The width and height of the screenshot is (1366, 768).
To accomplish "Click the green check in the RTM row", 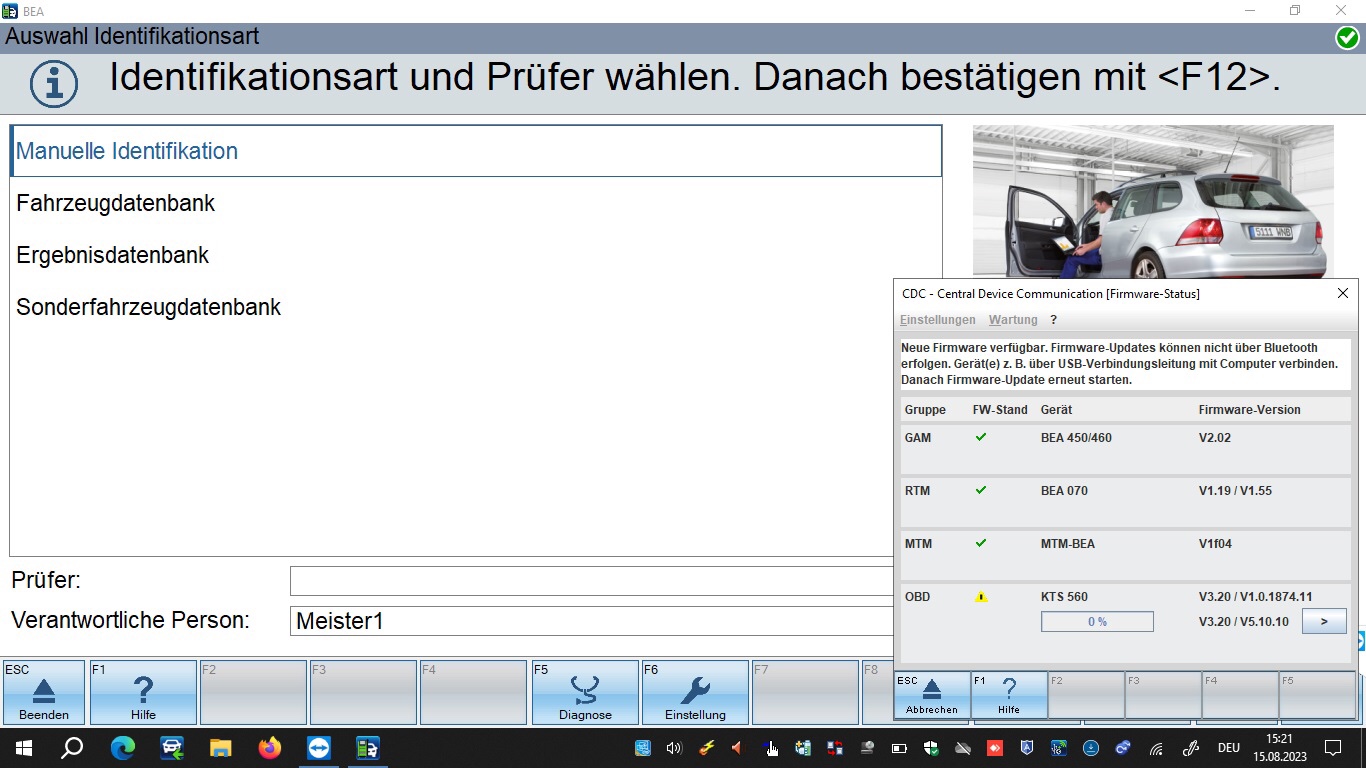I will pos(981,490).
